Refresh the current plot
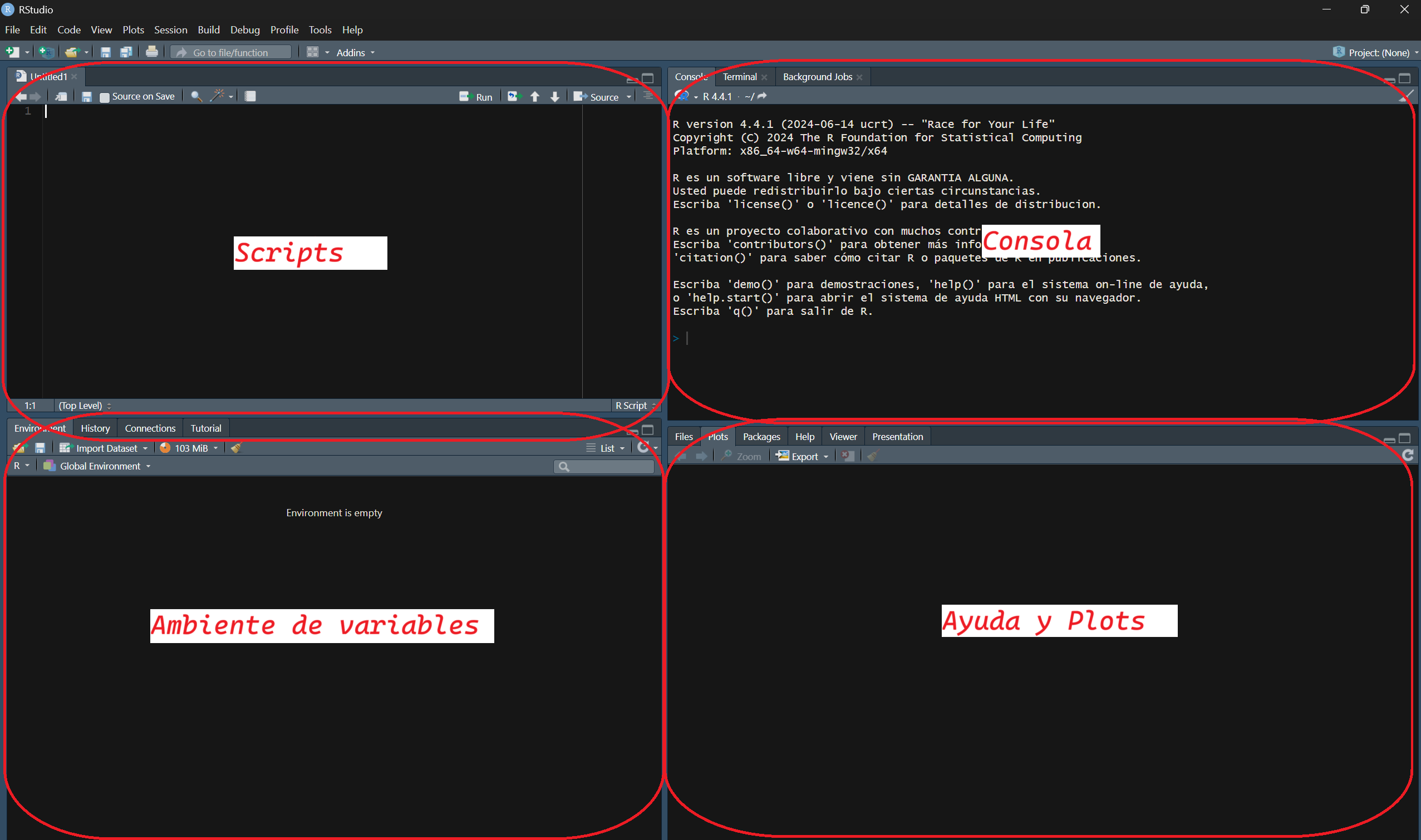This screenshot has height=840, width=1421. point(1408,456)
